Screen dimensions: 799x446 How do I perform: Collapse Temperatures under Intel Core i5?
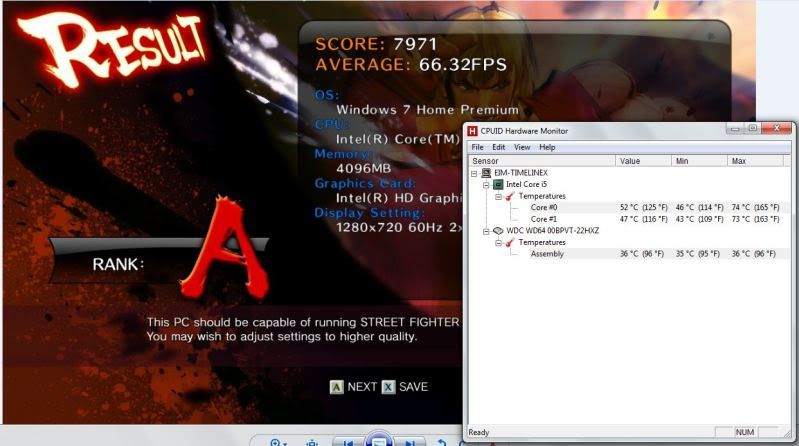498,197
